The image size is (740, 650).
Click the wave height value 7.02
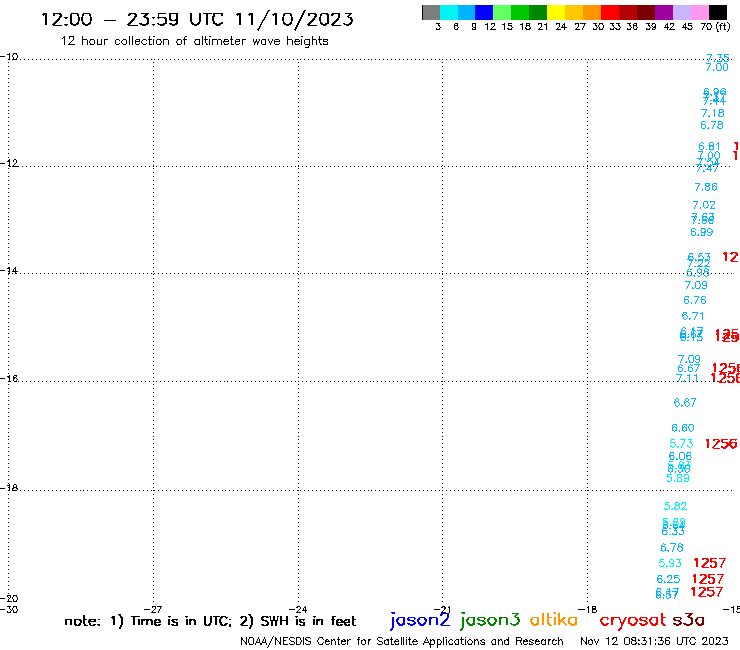tap(704, 205)
